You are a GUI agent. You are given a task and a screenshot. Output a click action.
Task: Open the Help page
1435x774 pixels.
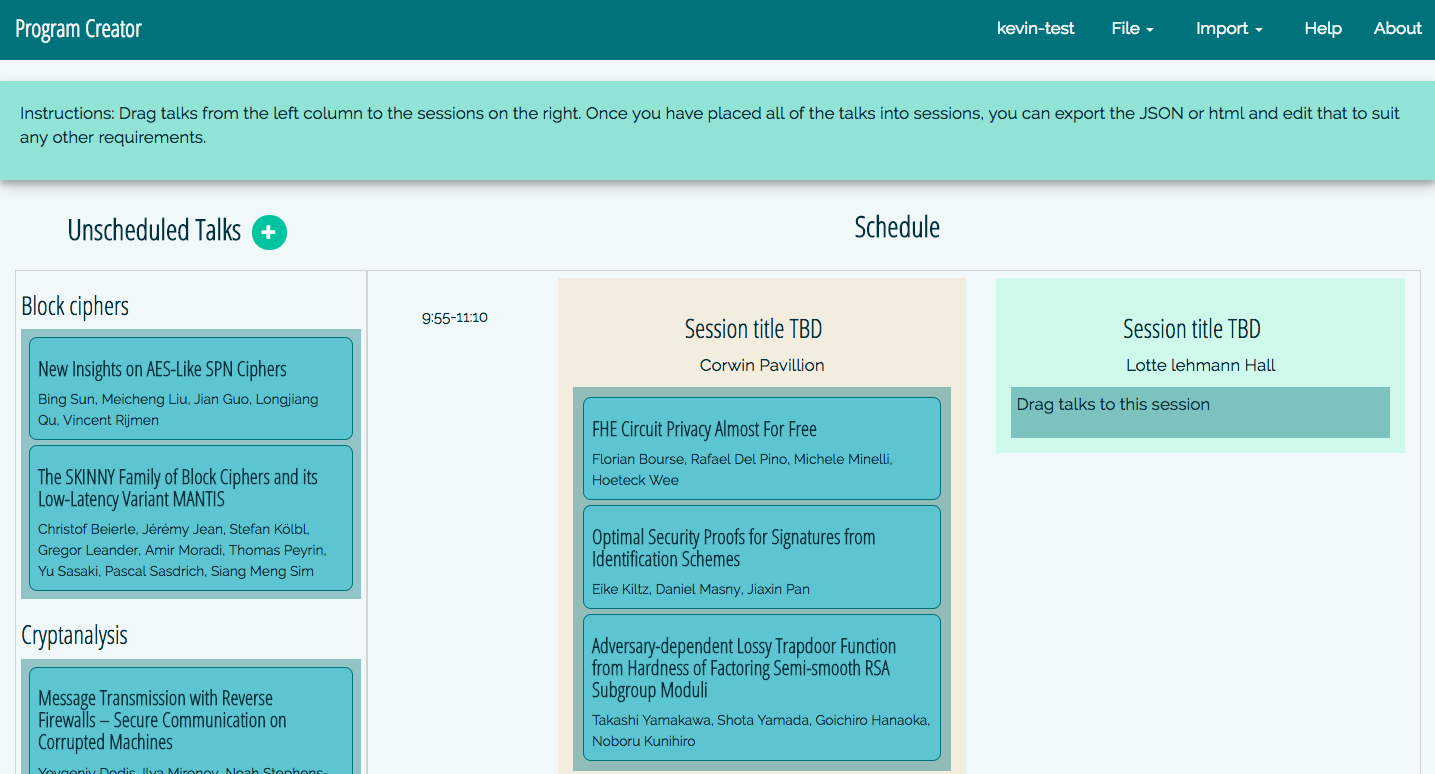(1322, 28)
